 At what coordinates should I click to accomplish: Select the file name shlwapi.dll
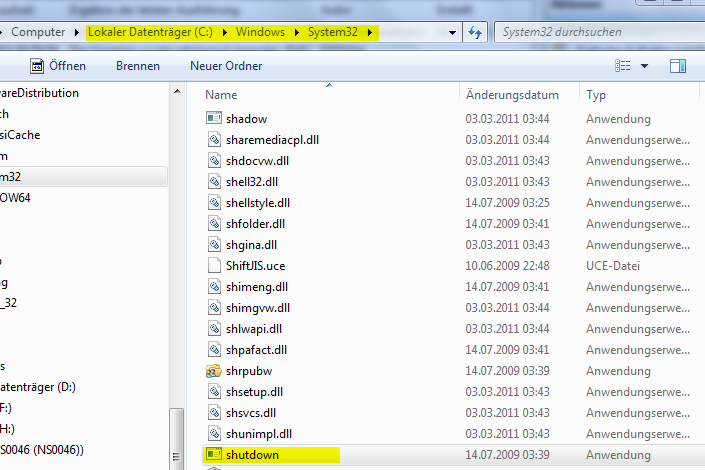[x=254, y=329]
